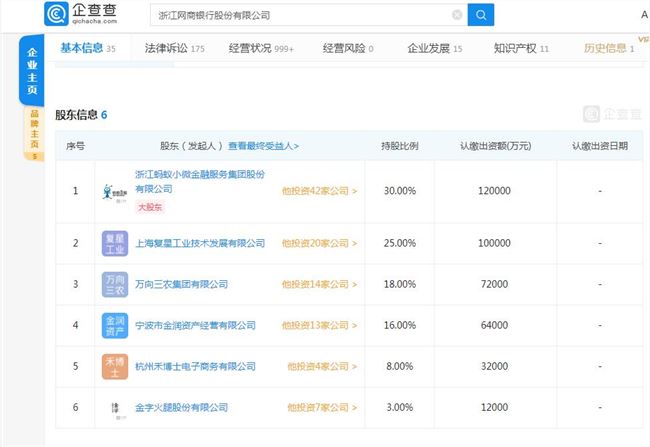Expand 他投资4家公司 link

(322, 367)
